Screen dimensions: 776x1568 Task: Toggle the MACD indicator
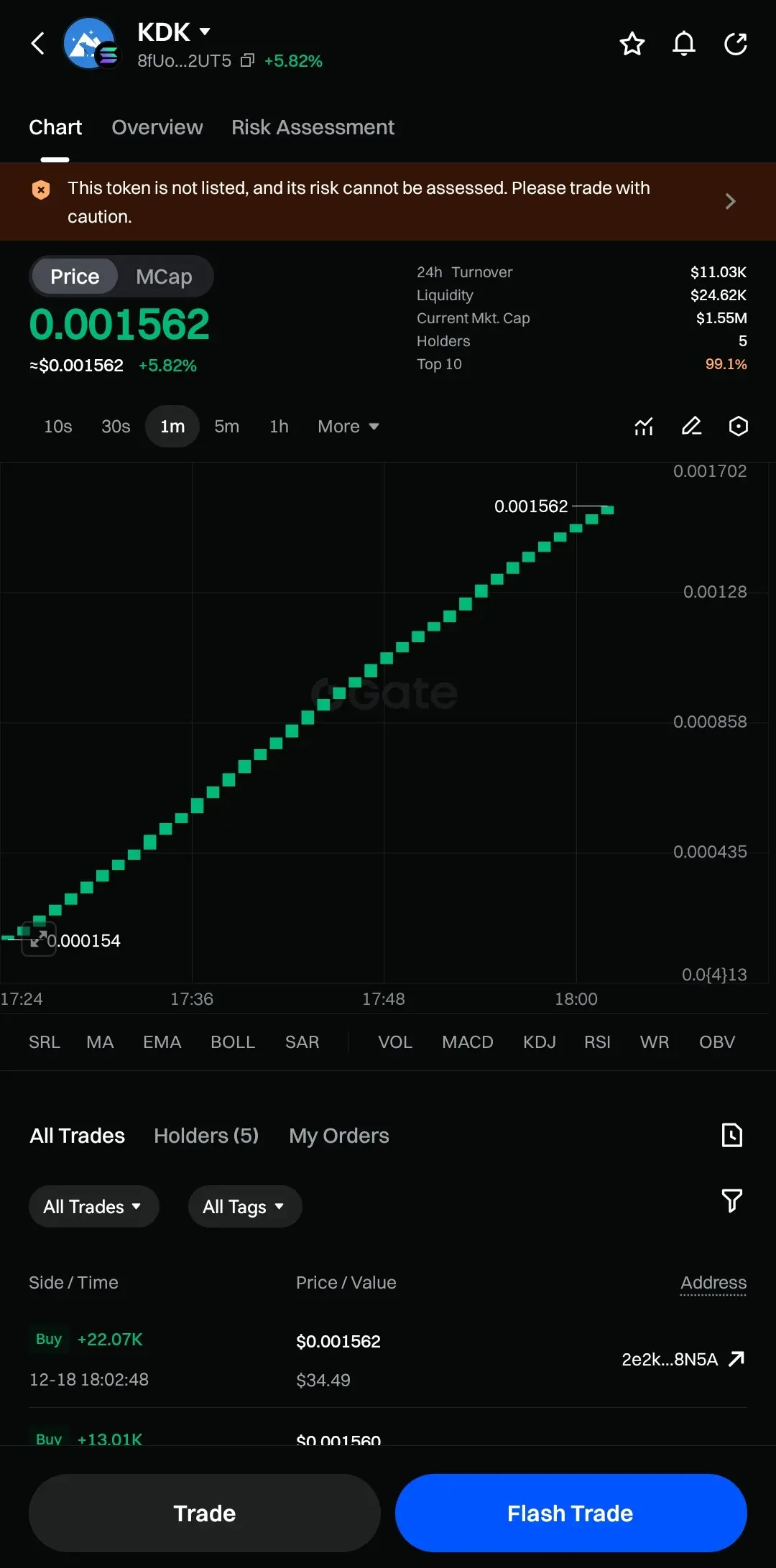pos(468,1042)
